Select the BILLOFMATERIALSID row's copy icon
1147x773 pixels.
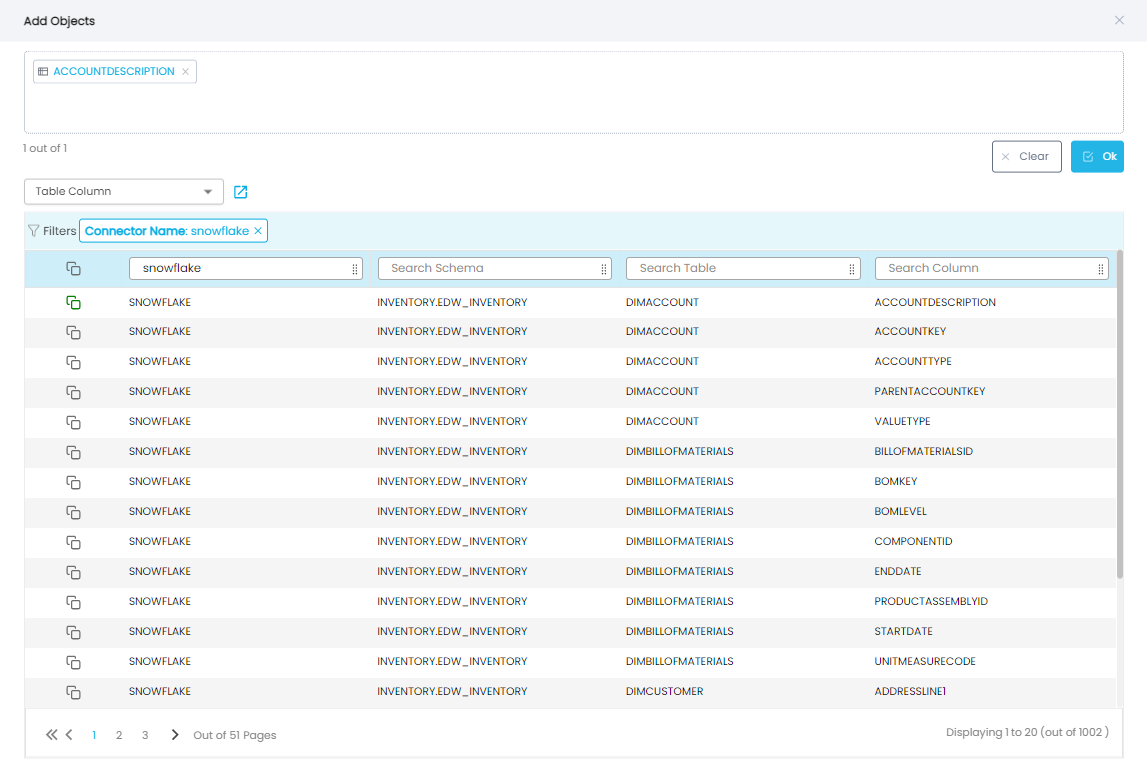[x=73, y=453]
